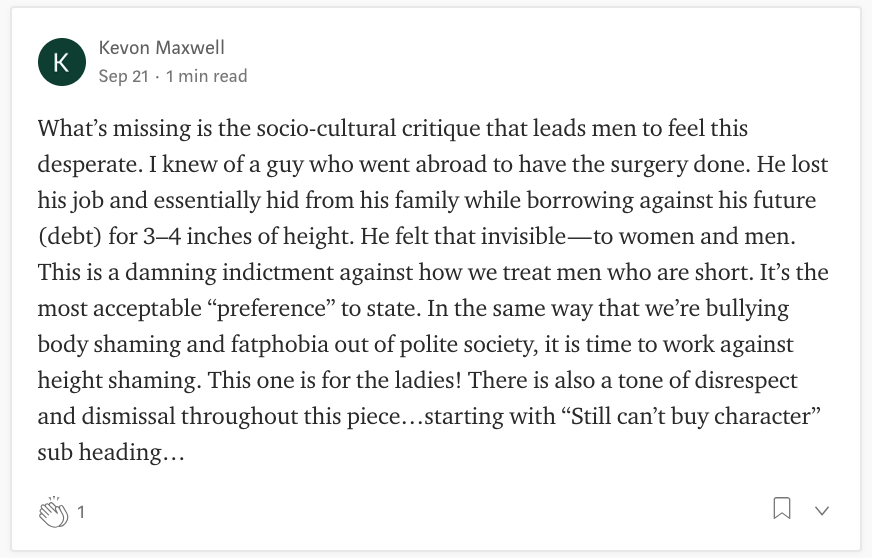Open the green K avatar profile

pos(62,62)
